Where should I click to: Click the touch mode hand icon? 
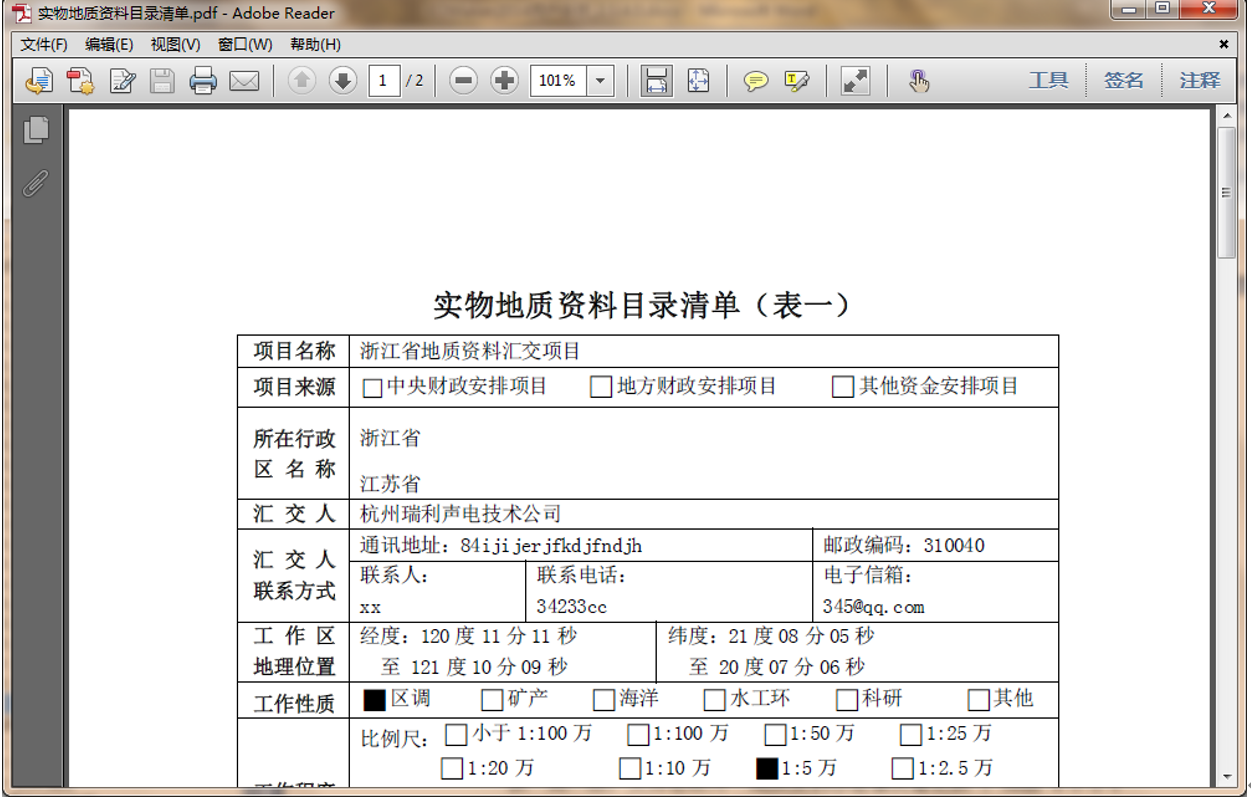pos(919,81)
